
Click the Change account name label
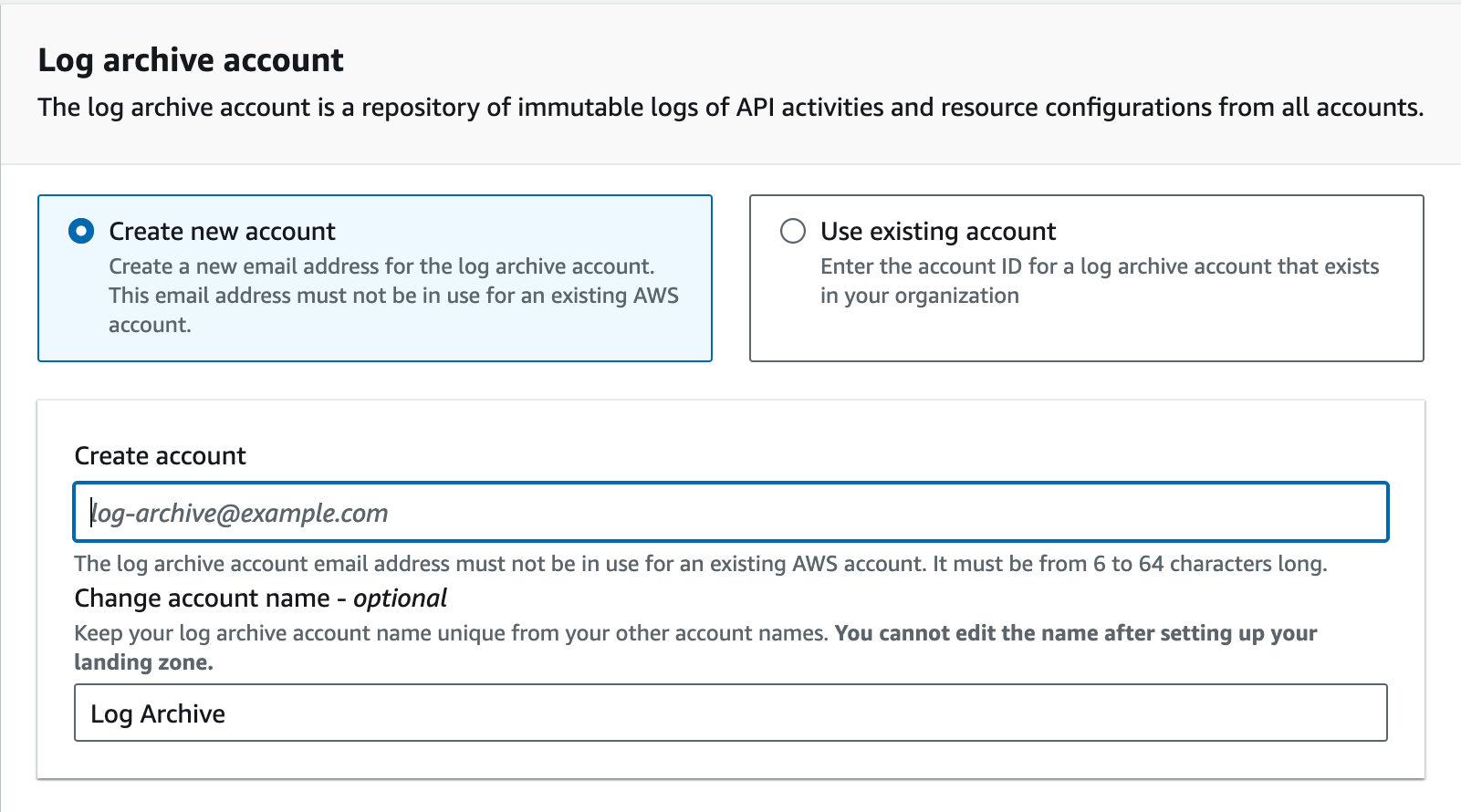click(202, 599)
